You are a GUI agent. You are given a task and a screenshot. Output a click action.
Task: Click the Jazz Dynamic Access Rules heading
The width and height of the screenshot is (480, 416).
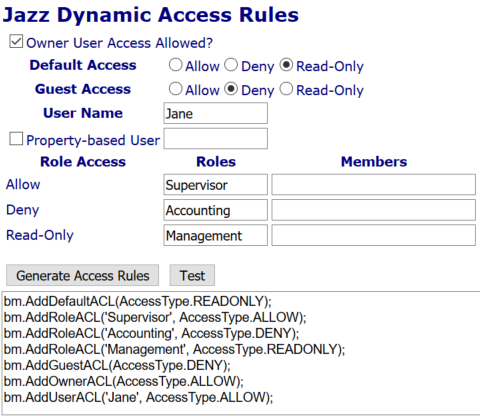click(x=151, y=15)
